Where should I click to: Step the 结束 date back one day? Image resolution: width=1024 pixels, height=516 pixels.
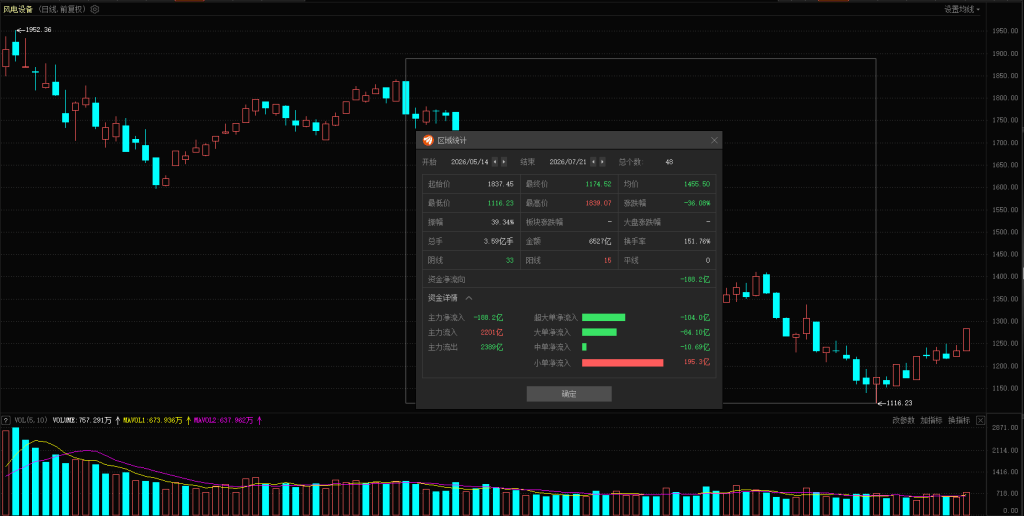tap(593, 162)
